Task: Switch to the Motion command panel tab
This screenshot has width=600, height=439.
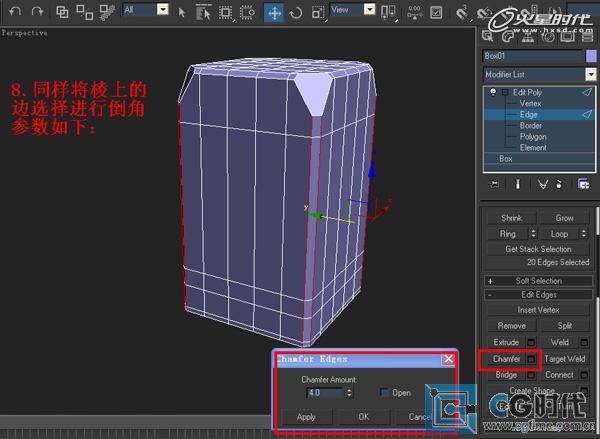Action: pos(548,37)
